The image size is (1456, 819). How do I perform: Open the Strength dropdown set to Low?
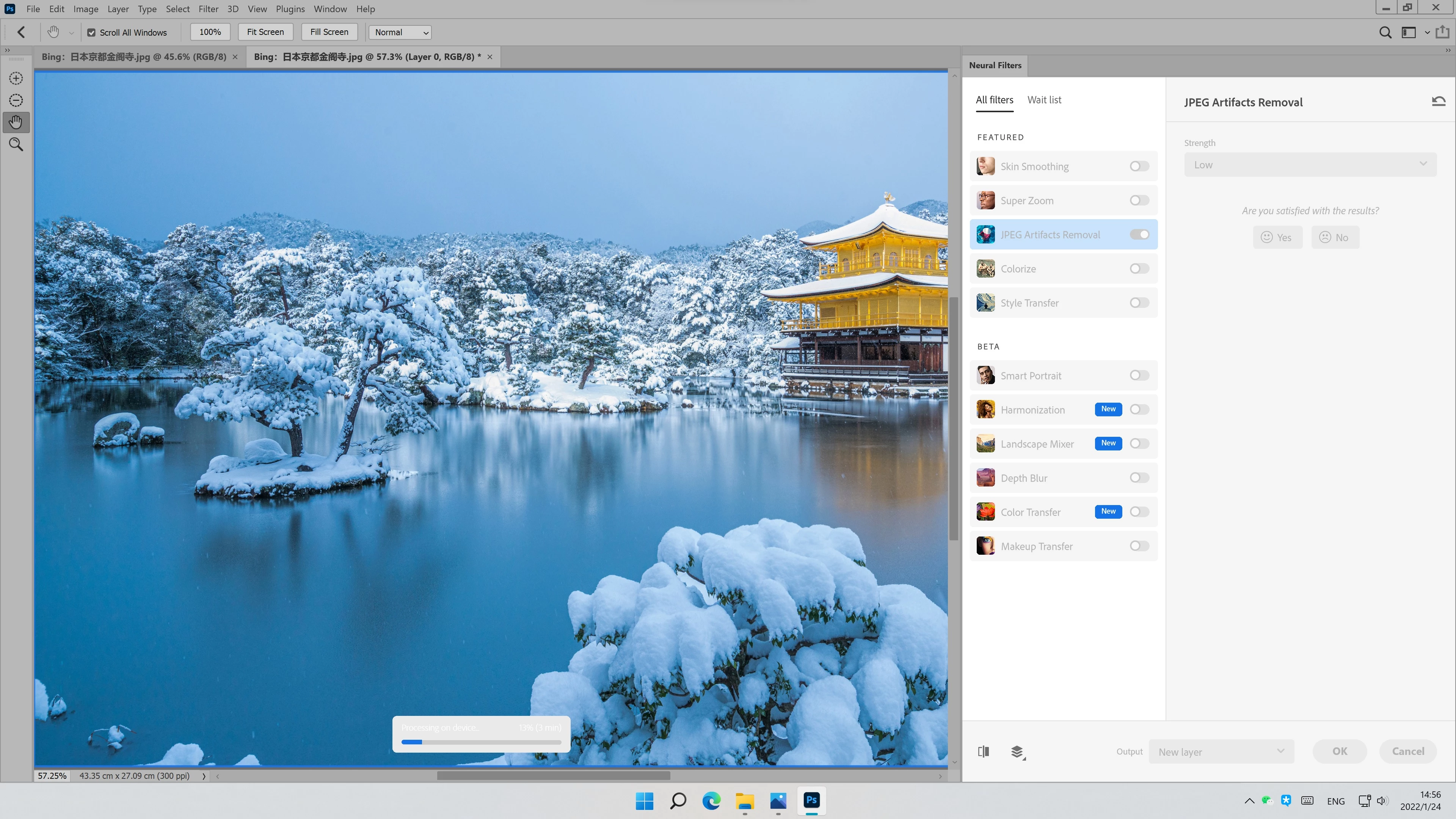(1310, 165)
